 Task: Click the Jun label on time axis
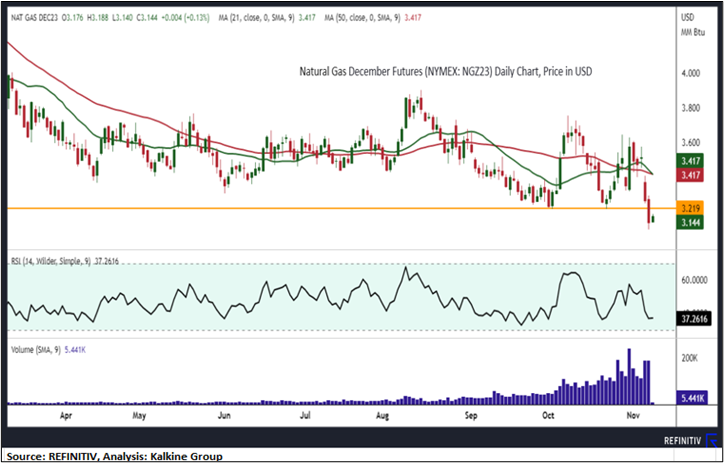point(224,415)
